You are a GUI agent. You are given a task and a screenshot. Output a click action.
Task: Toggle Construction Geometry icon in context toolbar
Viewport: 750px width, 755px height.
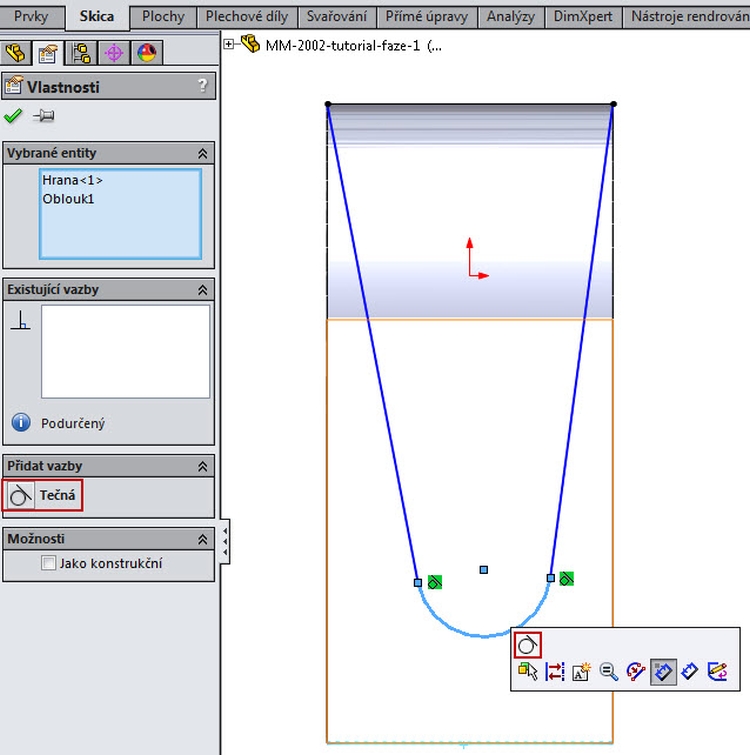click(555, 672)
